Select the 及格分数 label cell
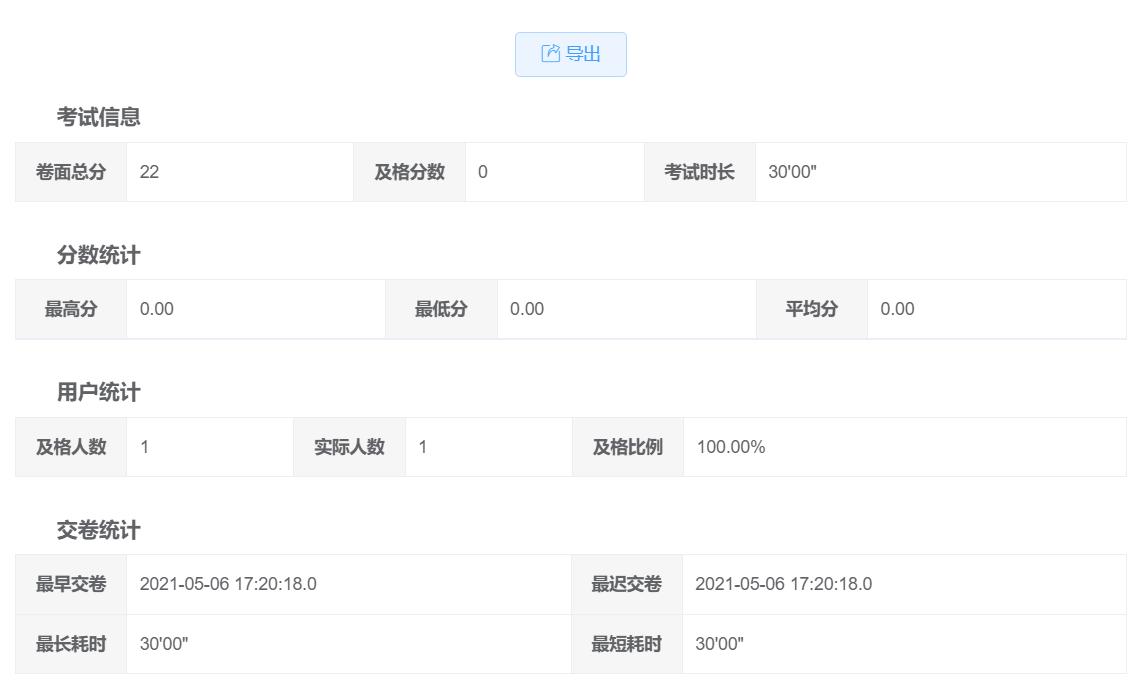This screenshot has height=683, width=1136. 409,172
